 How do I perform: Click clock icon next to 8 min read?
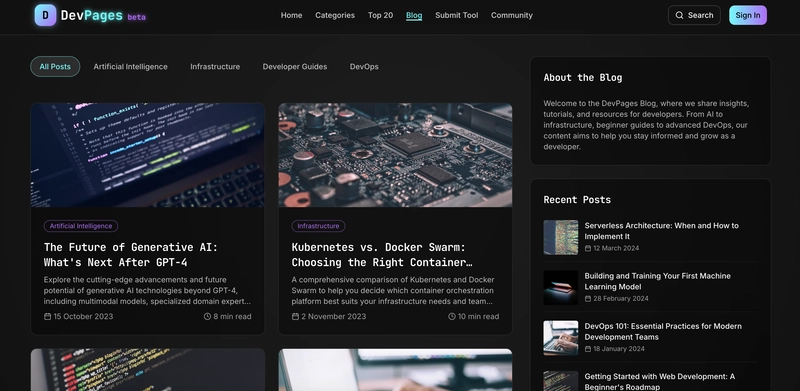(x=207, y=316)
